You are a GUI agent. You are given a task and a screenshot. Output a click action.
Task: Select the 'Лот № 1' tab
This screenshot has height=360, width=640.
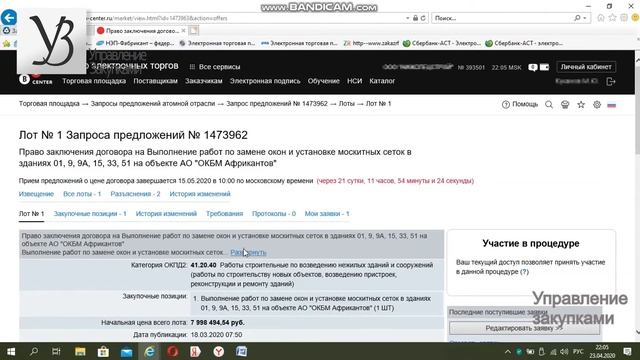[x=31, y=213]
